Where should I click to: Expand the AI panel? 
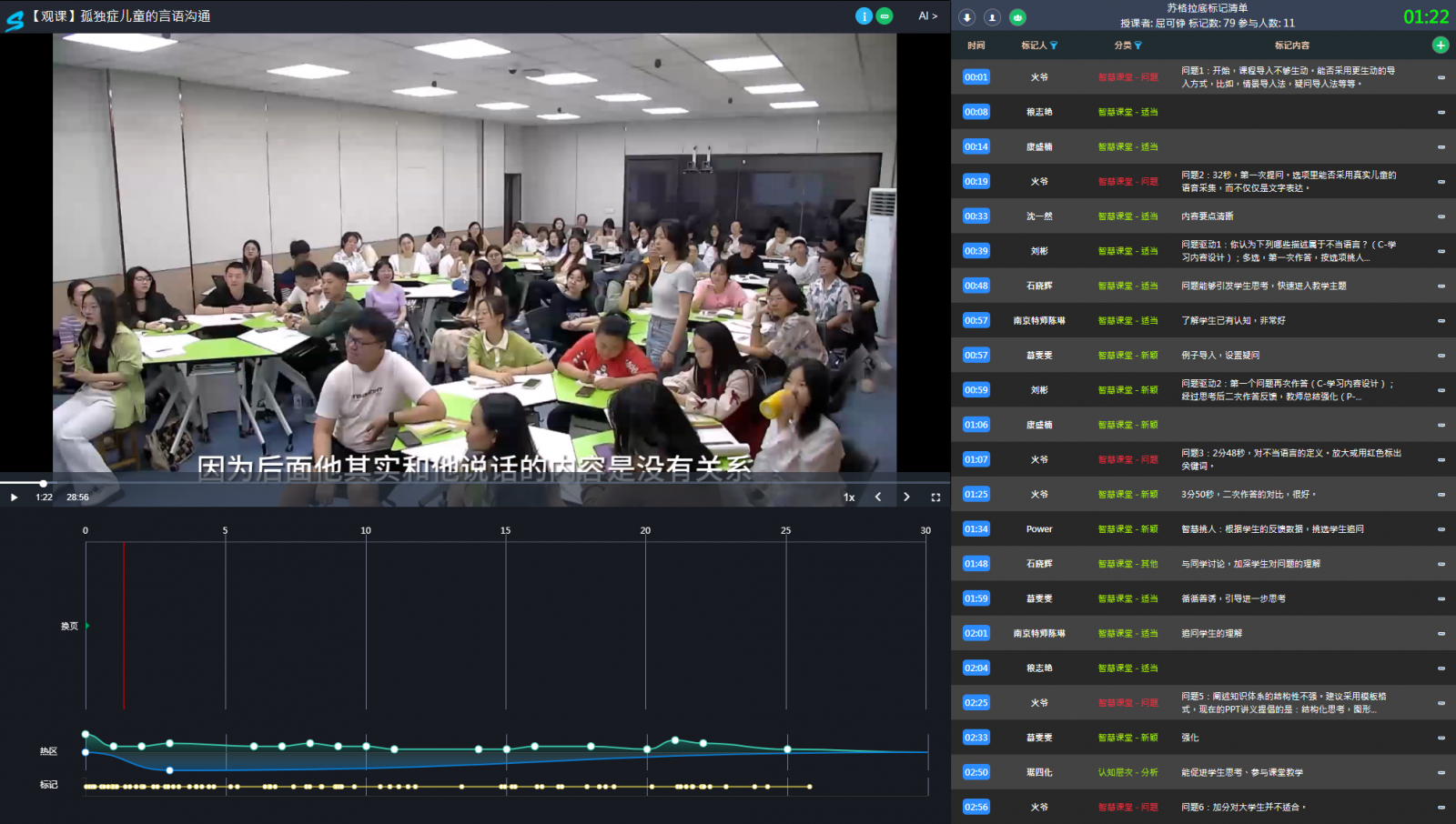pos(927,16)
